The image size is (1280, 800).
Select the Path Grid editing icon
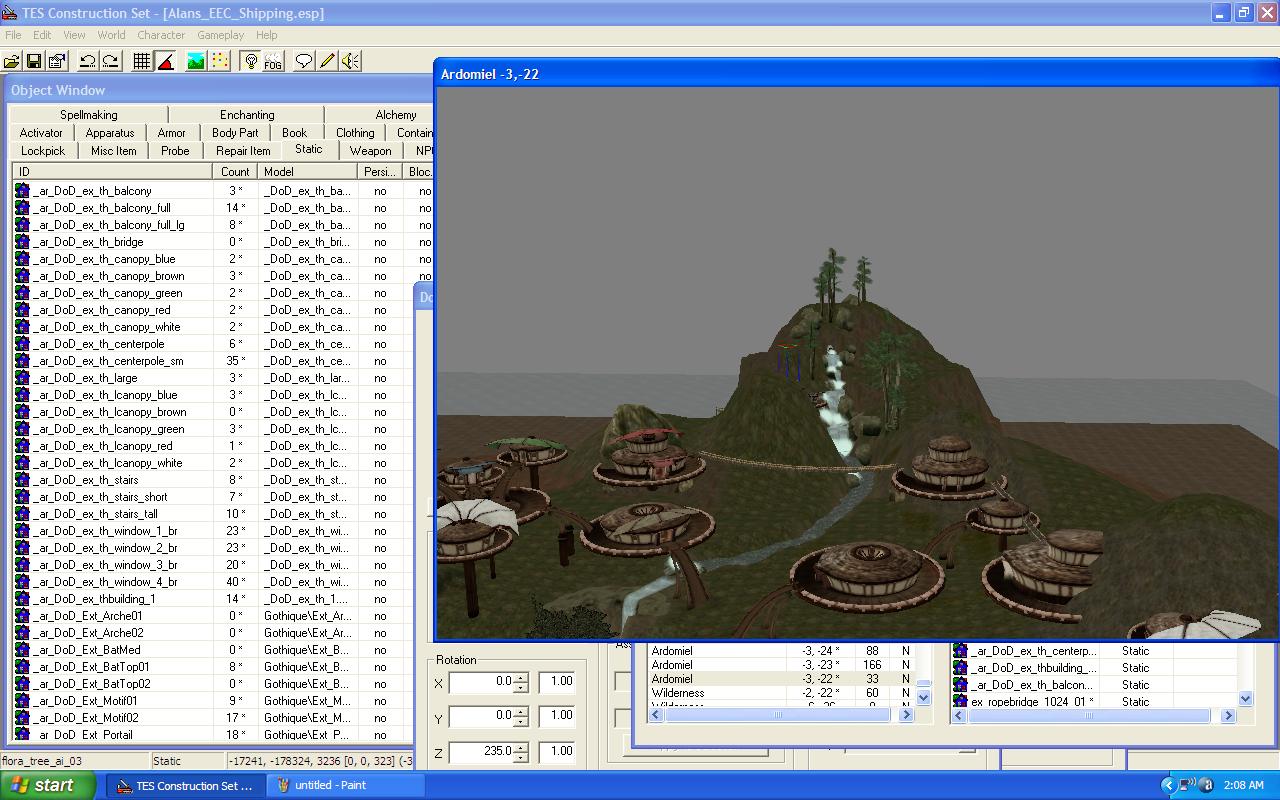[219, 61]
